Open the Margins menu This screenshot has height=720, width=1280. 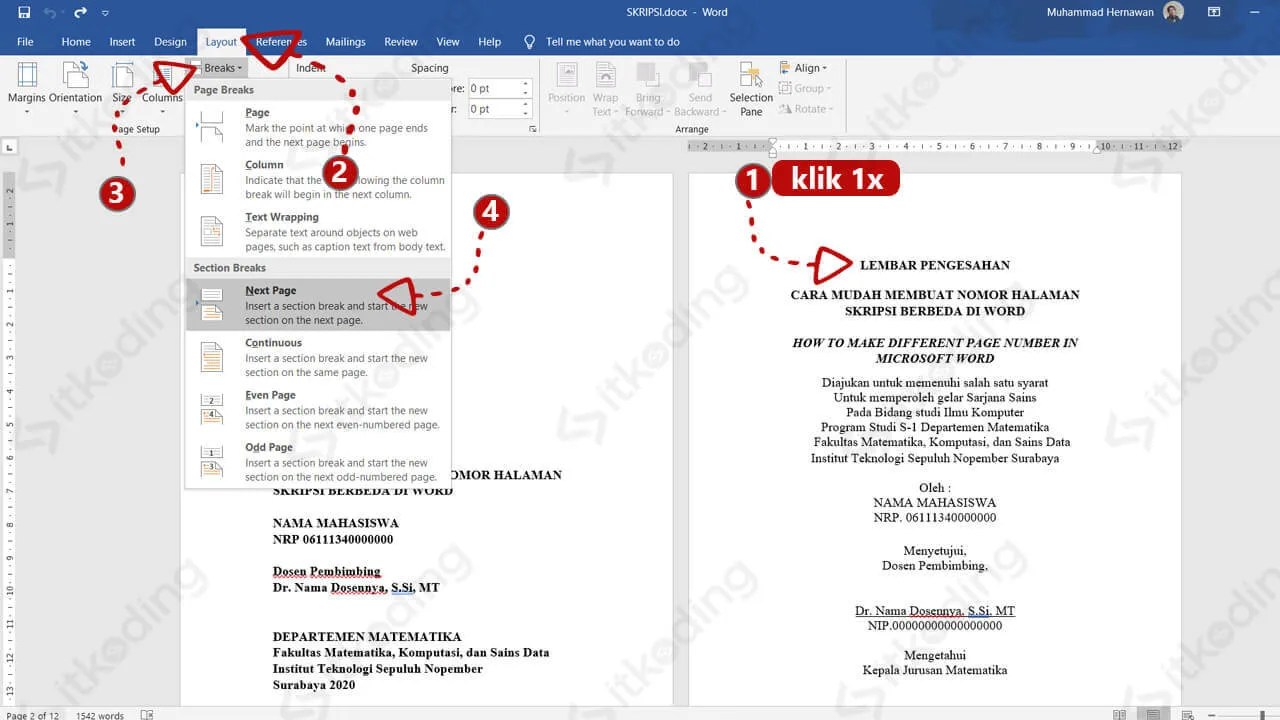(x=27, y=88)
